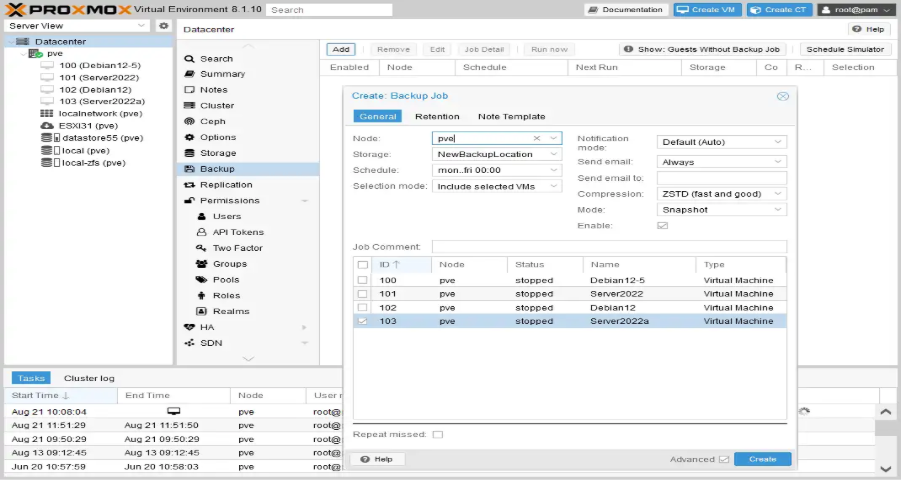Open the Notes panel icon

click(190, 90)
